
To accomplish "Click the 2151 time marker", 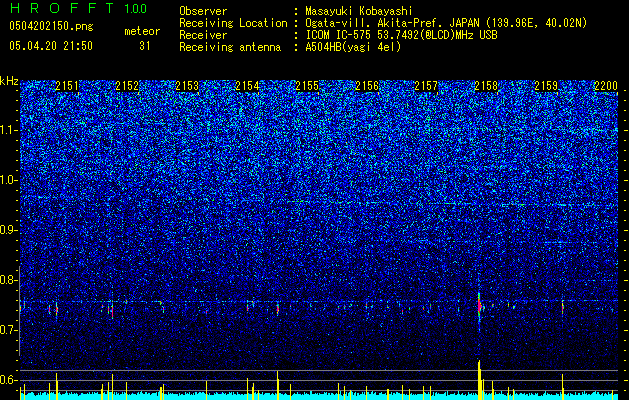I will coord(67,86).
